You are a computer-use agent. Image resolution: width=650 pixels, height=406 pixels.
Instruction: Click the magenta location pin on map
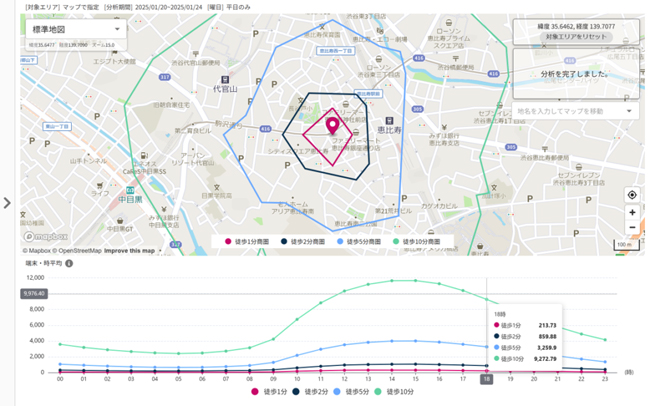(332, 127)
